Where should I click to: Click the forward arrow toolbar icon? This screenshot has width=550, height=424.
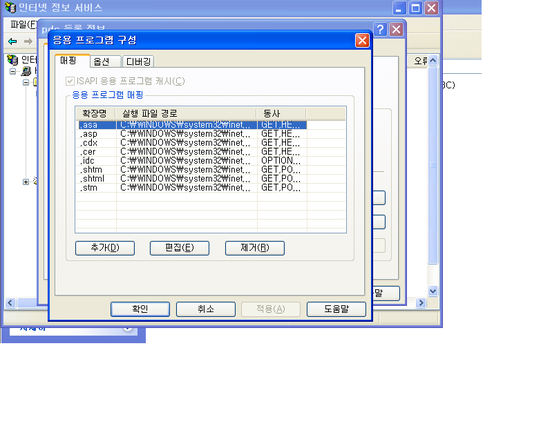28,42
